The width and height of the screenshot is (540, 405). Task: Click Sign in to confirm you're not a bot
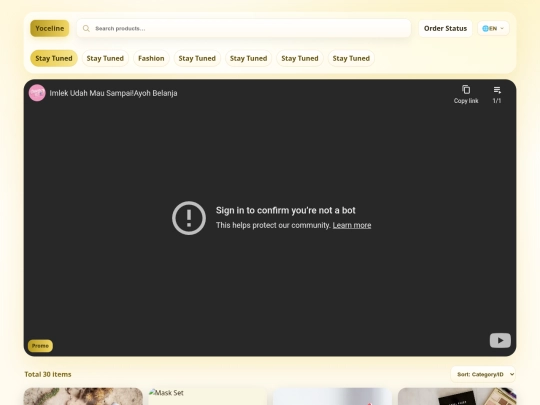tap(285, 210)
